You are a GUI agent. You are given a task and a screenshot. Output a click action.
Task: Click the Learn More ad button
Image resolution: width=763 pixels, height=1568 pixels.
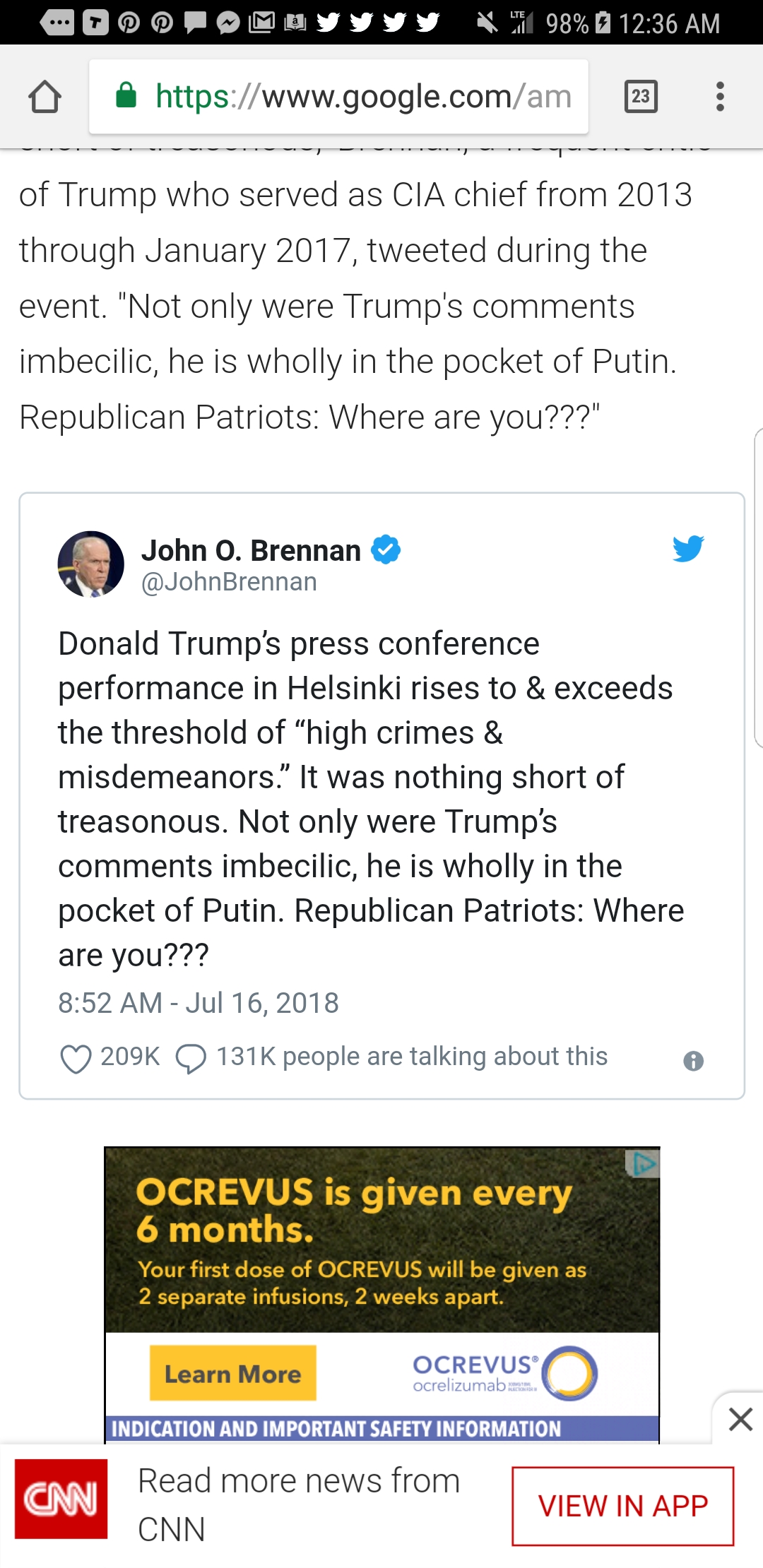233,1374
